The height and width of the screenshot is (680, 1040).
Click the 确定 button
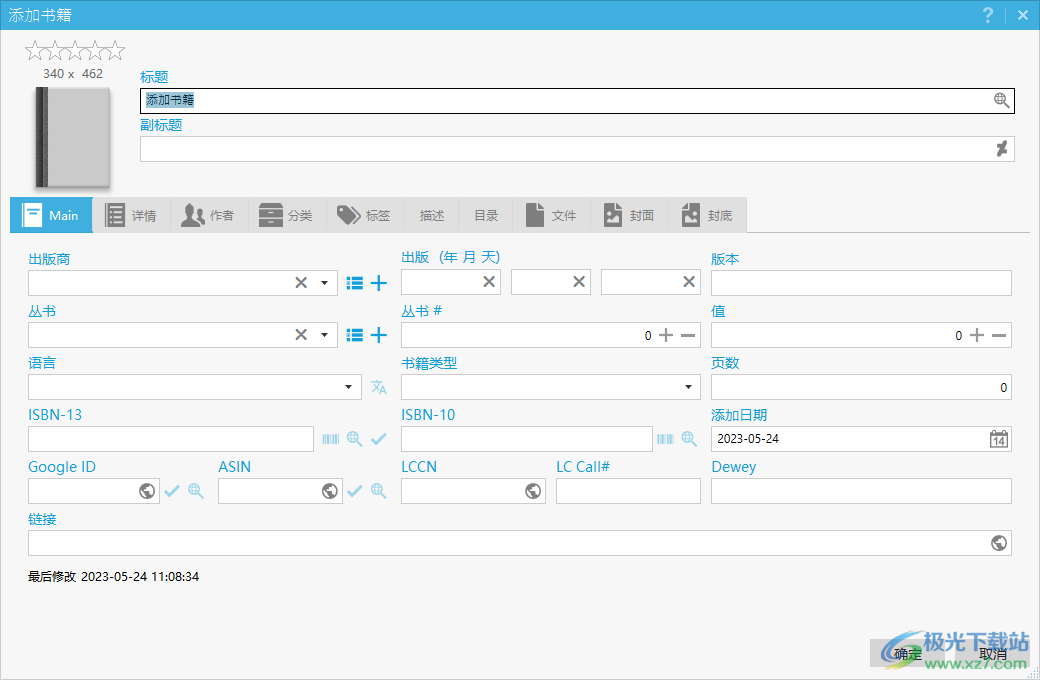pyautogui.click(x=907, y=653)
